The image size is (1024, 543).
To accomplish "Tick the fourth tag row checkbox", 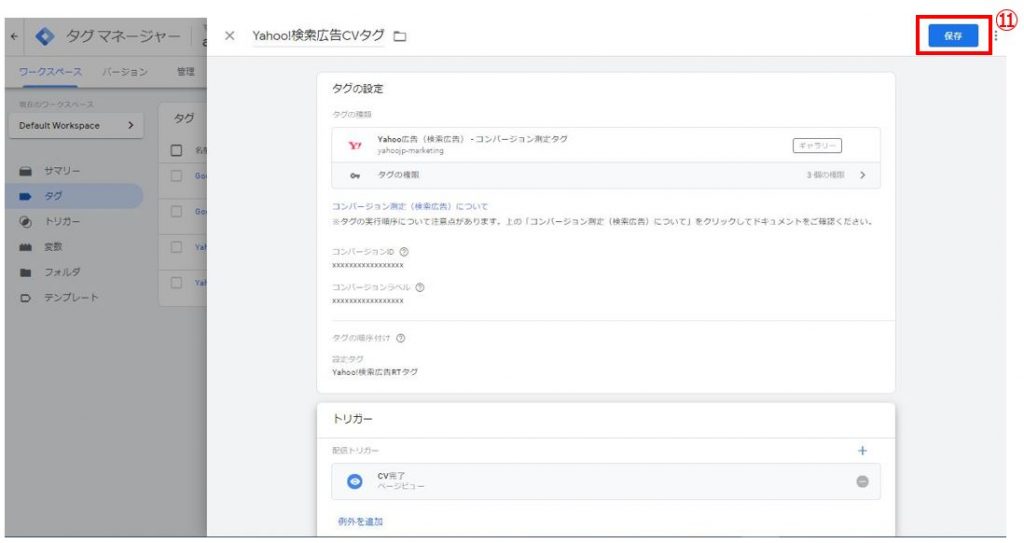I will point(176,283).
